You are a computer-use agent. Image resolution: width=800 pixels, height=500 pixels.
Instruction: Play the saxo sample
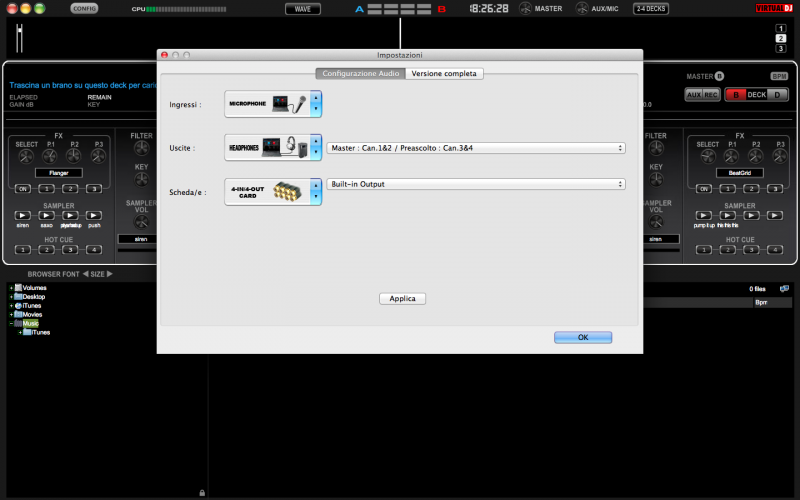(46, 215)
